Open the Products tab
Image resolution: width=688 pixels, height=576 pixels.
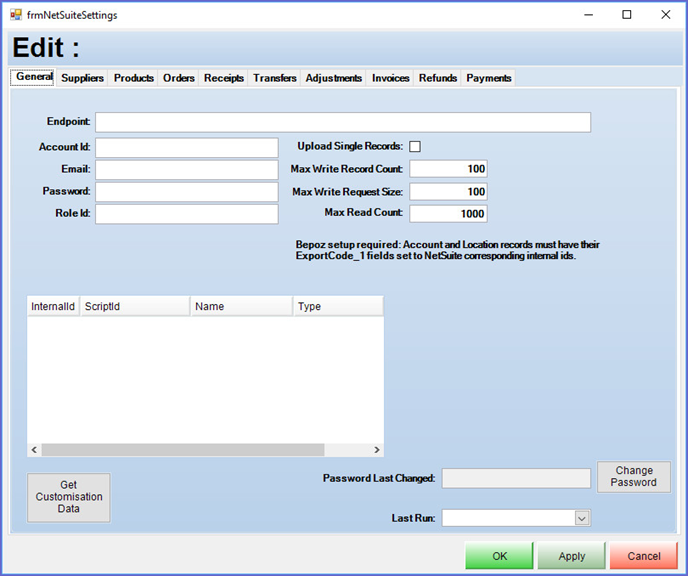point(134,78)
